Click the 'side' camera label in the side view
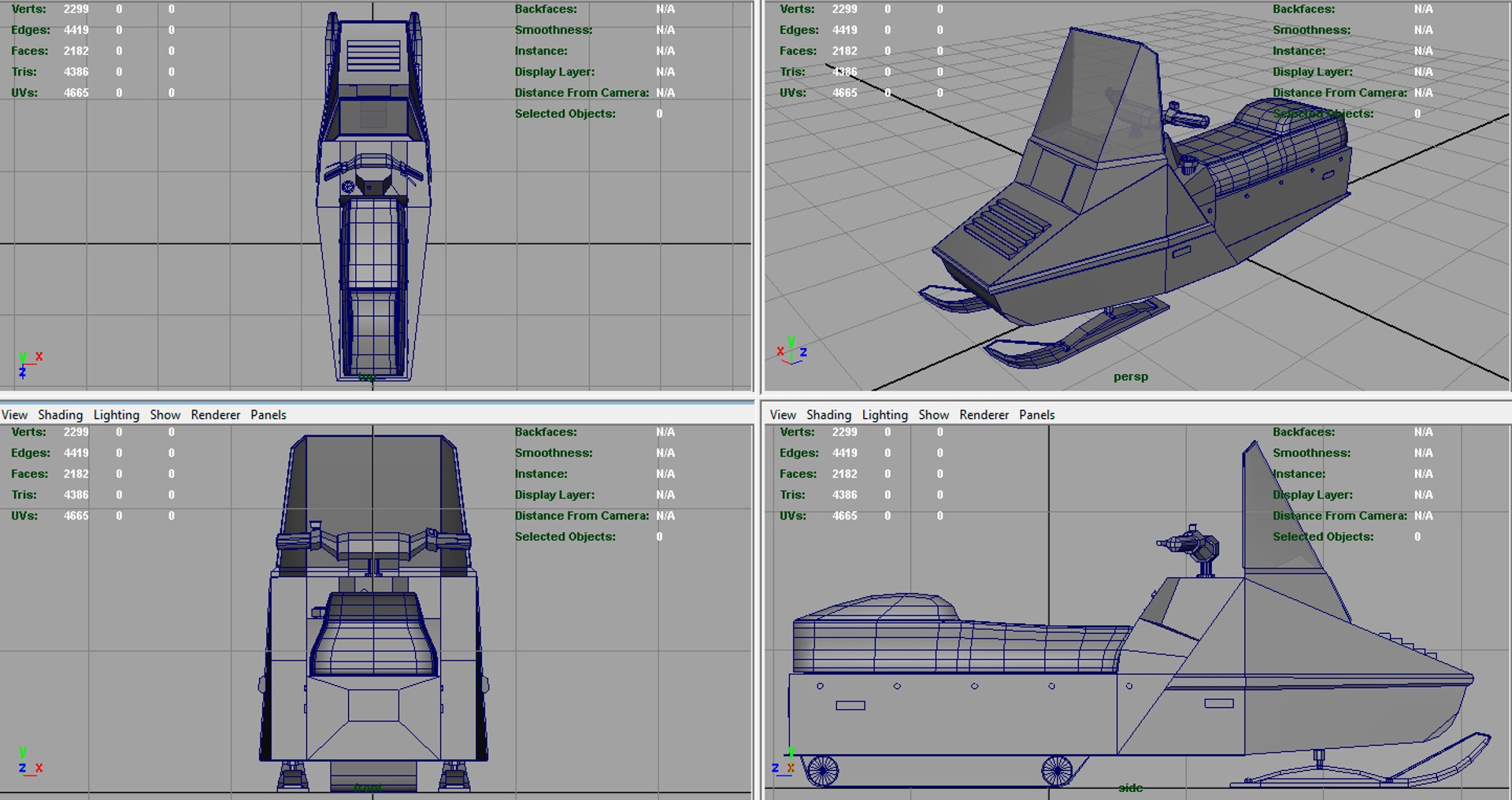 coord(1130,787)
